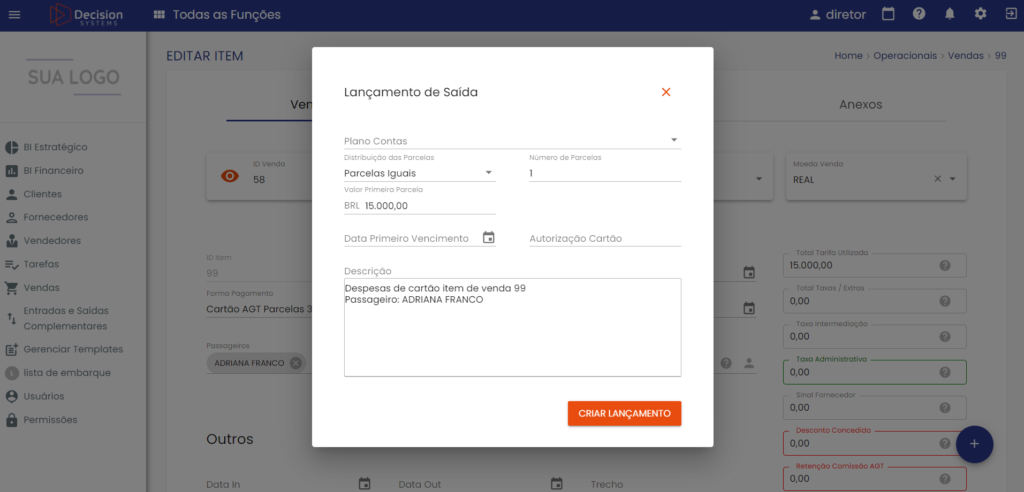
Task: Go to Vendedores in sidebar
Action: pos(43,240)
